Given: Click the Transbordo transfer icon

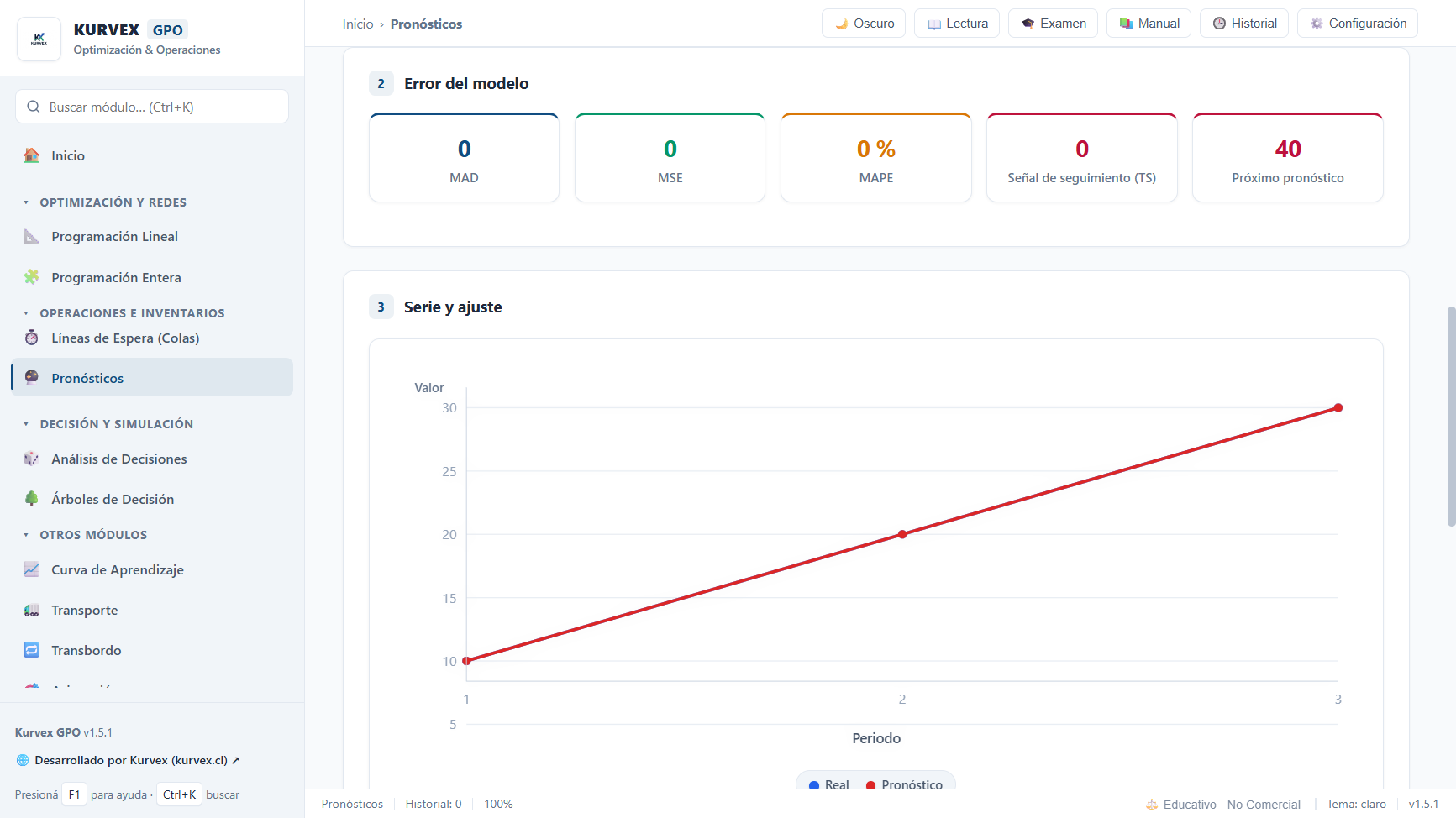Looking at the screenshot, I should (32, 650).
